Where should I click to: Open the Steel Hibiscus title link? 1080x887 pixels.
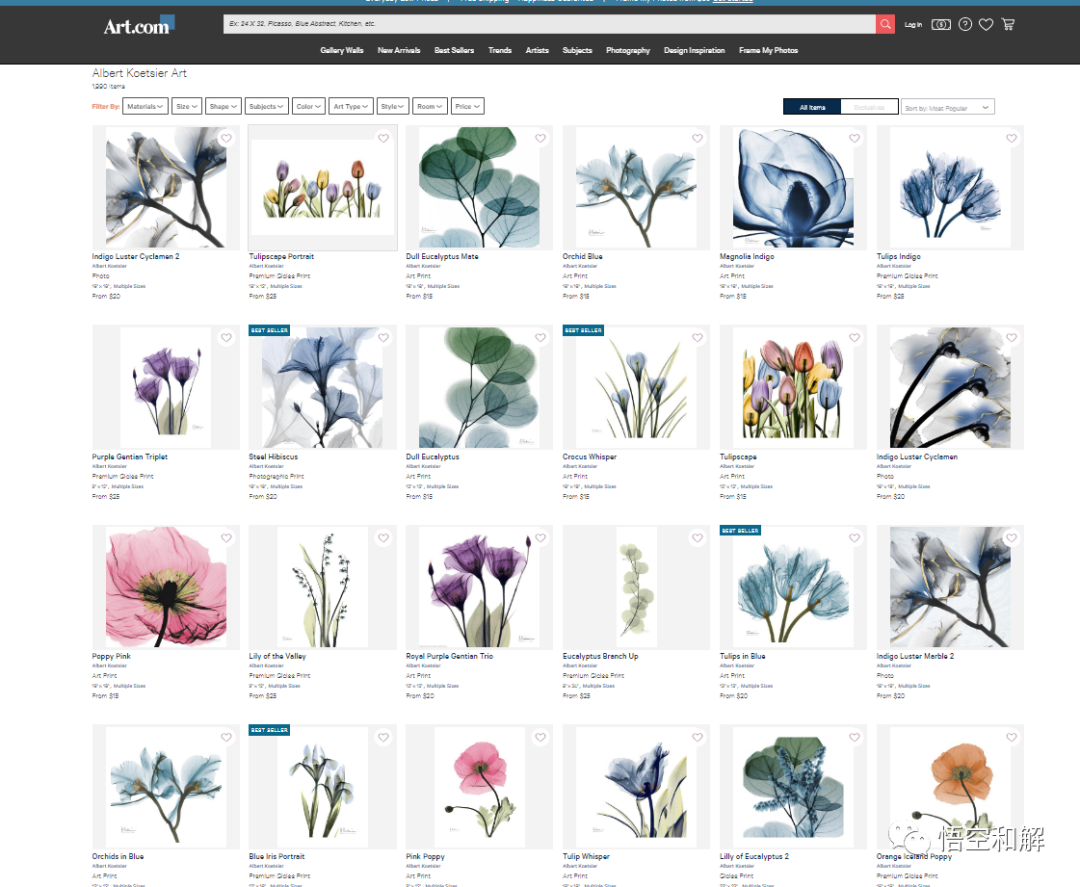coord(273,457)
